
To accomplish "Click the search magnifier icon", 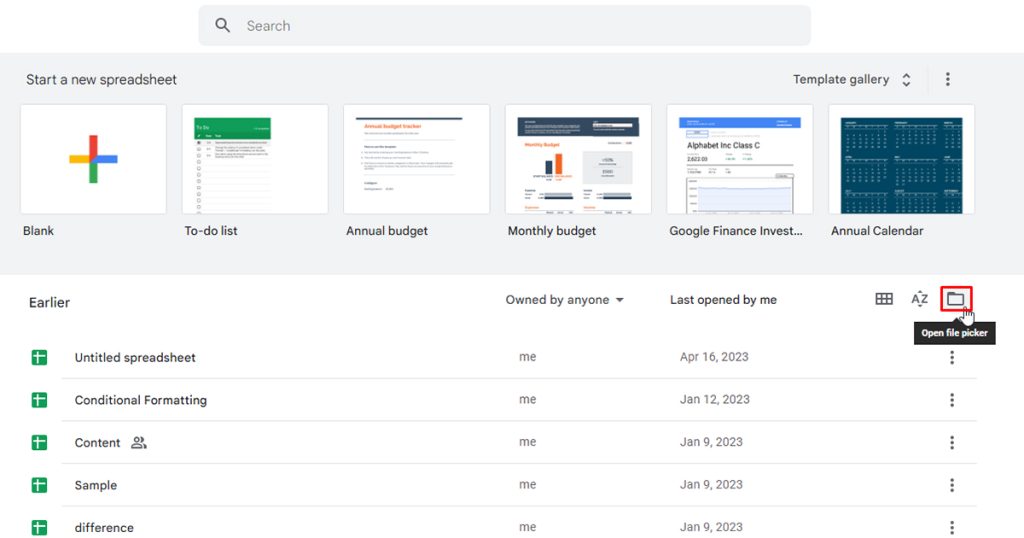I will [223, 26].
